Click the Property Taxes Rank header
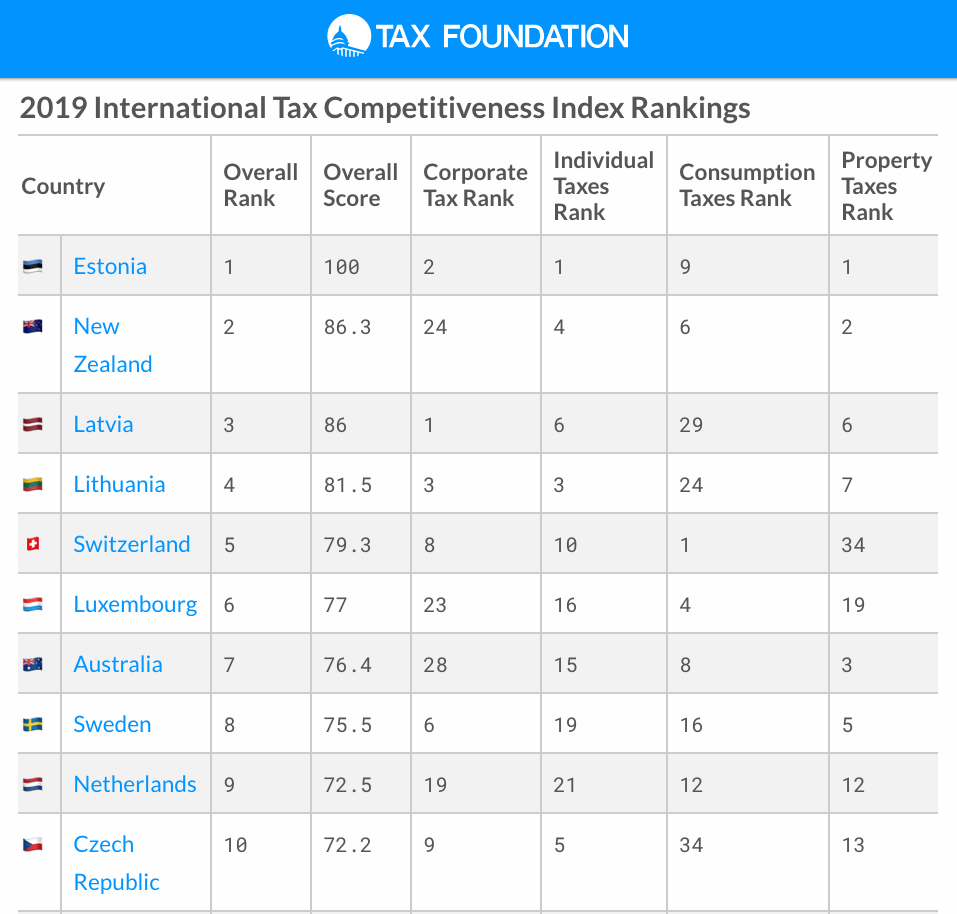Image resolution: width=957 pixels, height=914 pixels. 886,186
